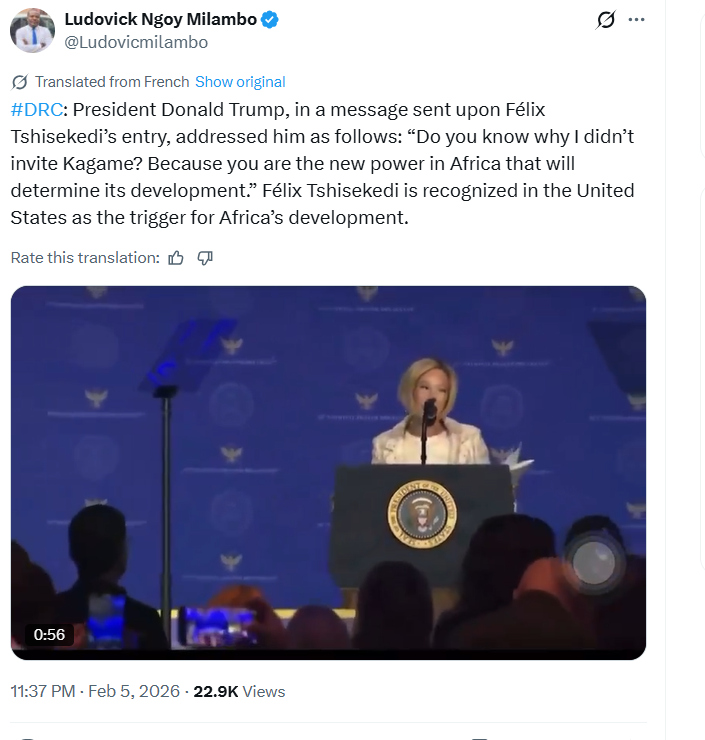Click the 'Rate this translation:' label
705x740 pixels.
pyautogui.click(x=85, y=258)
